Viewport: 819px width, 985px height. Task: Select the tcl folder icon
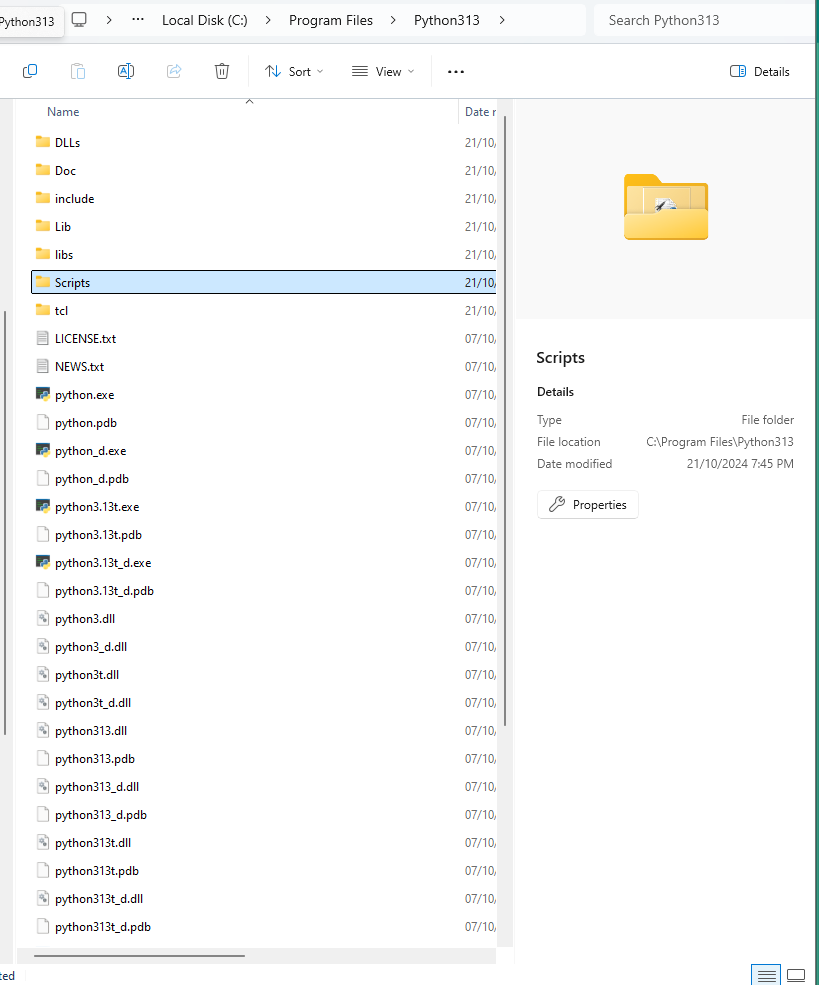[x=43, y=310]
